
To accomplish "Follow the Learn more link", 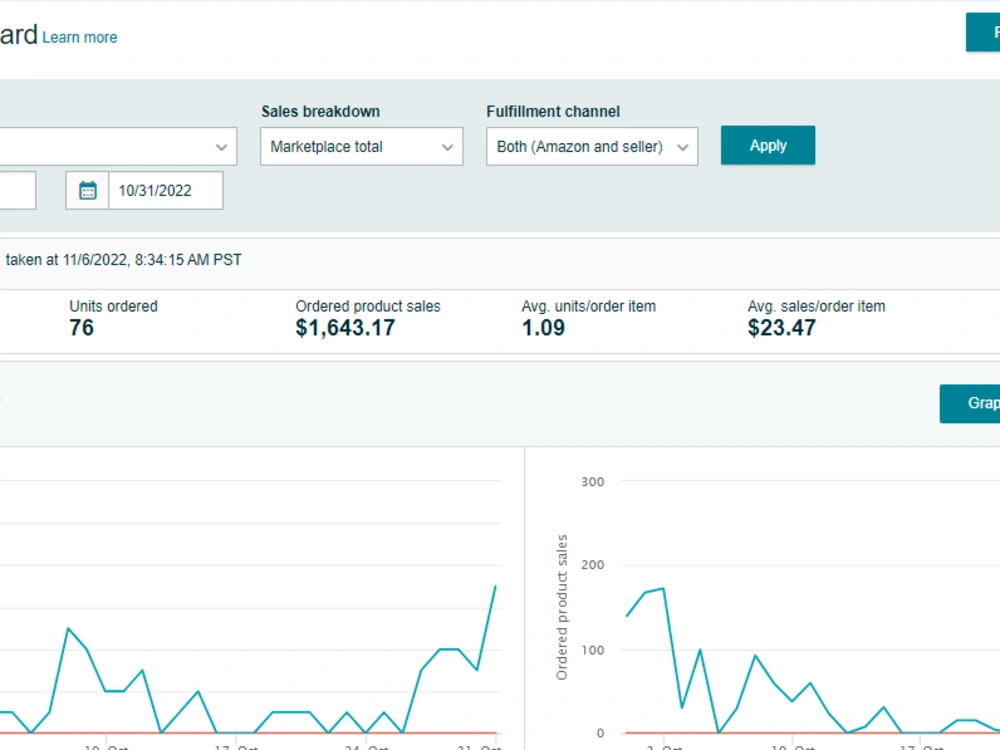I will click(80, 38).
